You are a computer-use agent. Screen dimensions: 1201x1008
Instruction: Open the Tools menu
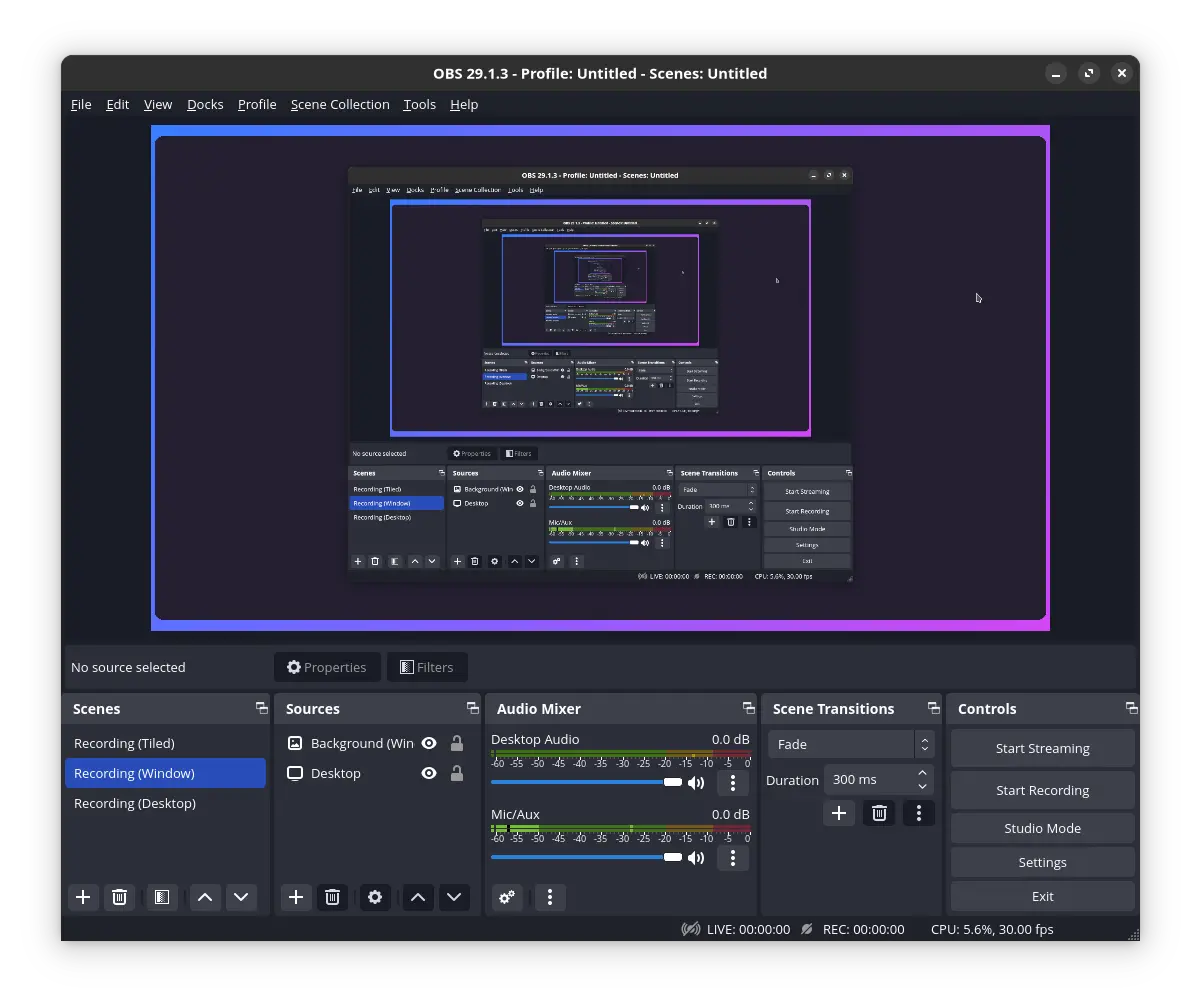420,104
